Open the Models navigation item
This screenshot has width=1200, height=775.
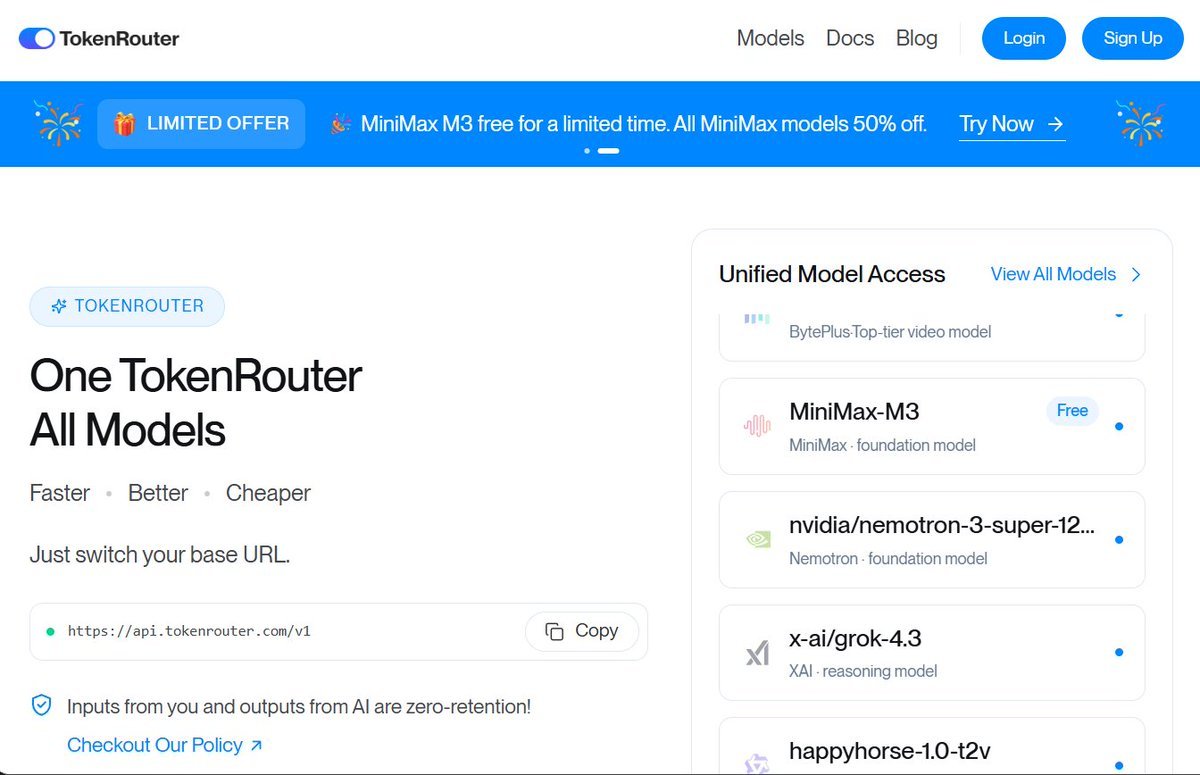tap(770, 38)
